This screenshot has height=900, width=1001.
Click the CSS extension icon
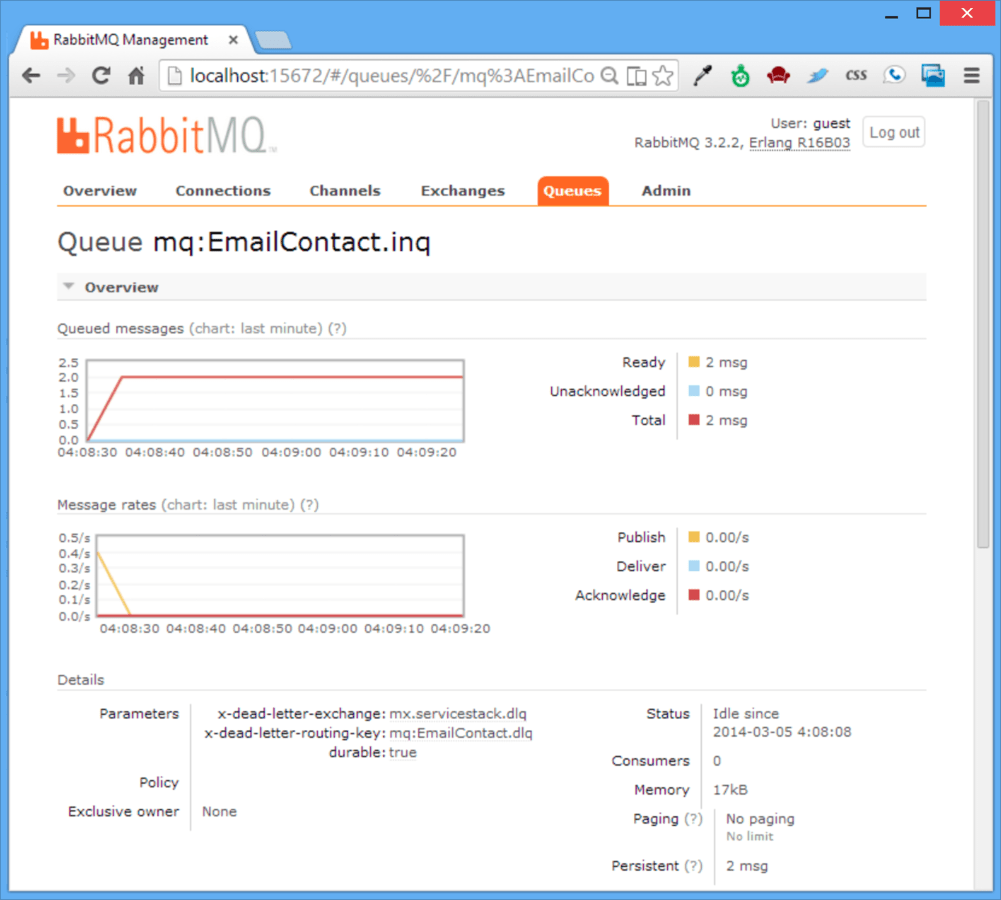click(856, 74)
